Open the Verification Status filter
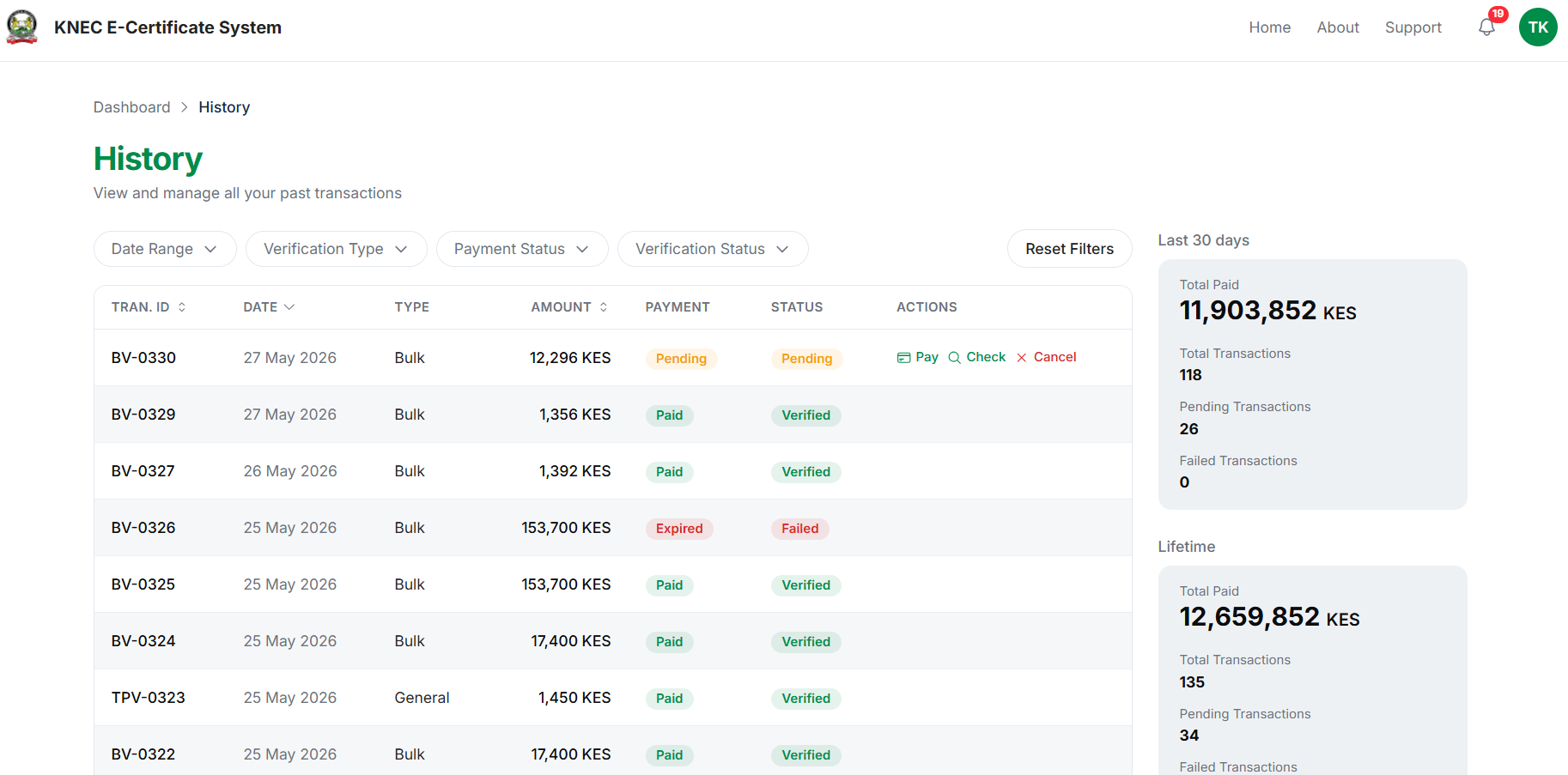1568x775 pixels. [713, 249]
